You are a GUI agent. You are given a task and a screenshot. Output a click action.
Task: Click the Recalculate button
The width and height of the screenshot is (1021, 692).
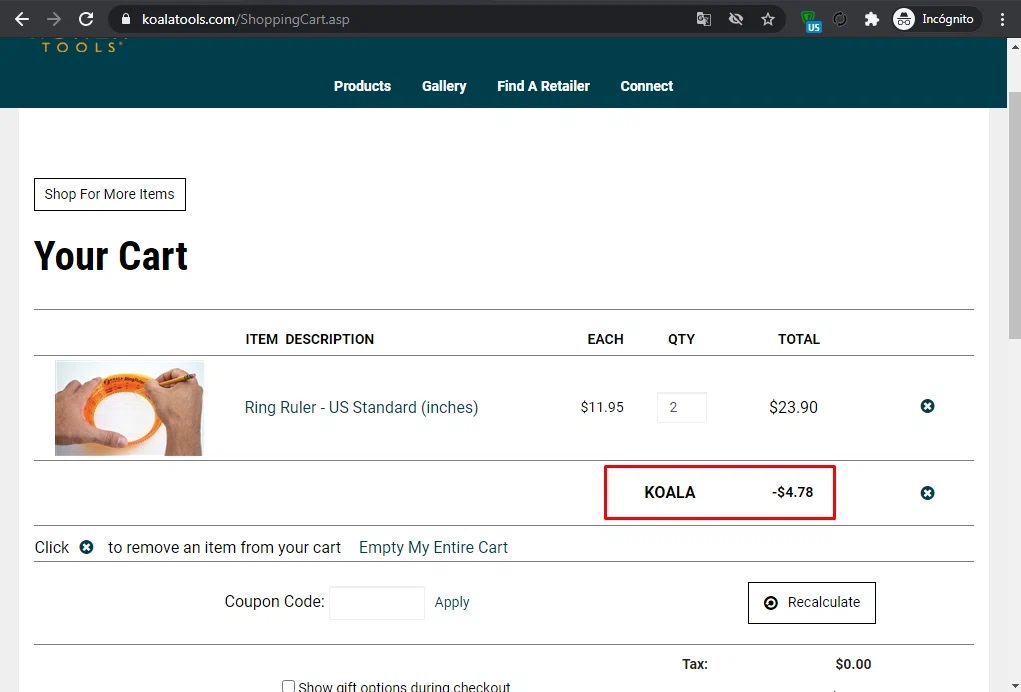pos(811,603)
